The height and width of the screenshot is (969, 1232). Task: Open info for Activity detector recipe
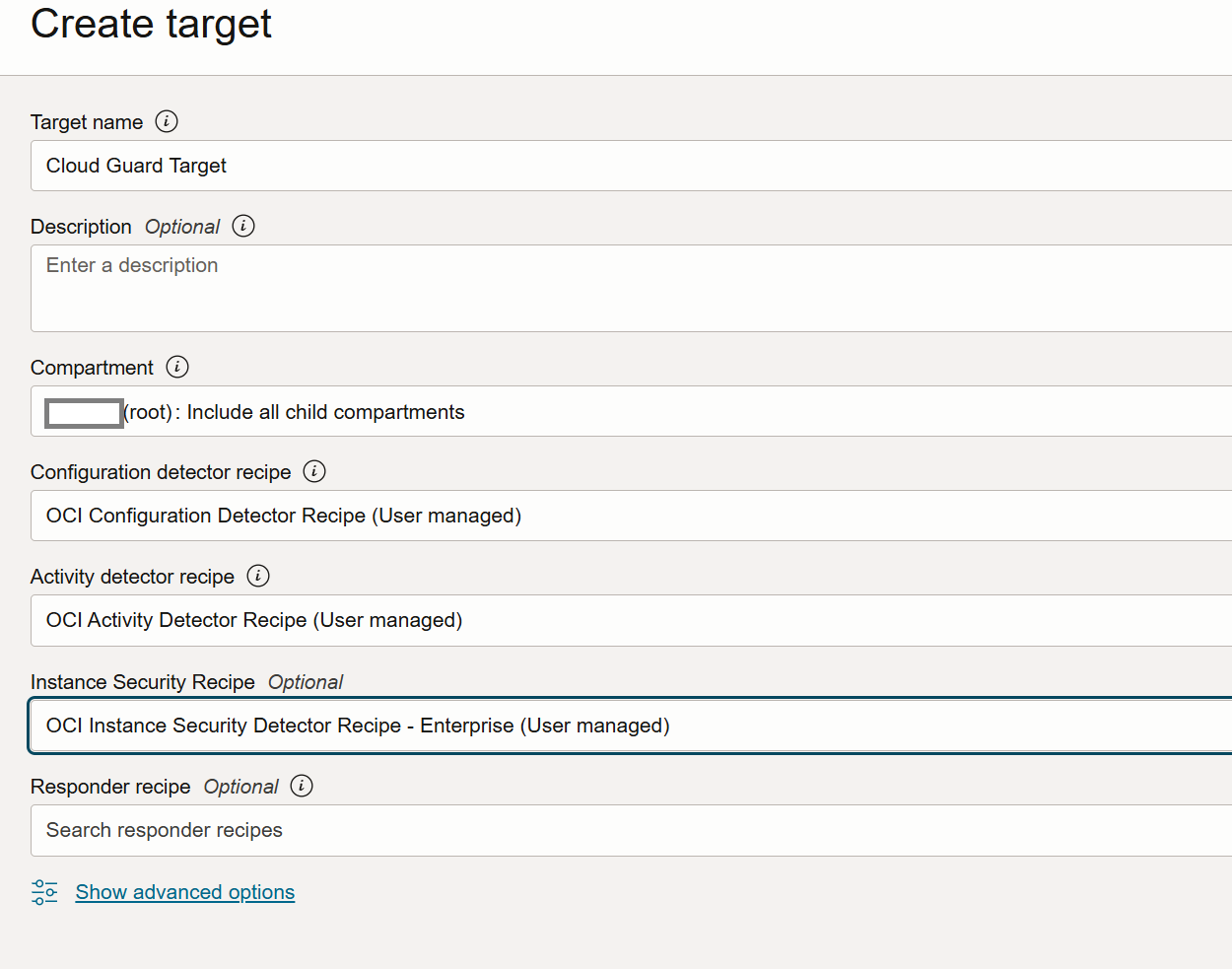coord(258,576)
